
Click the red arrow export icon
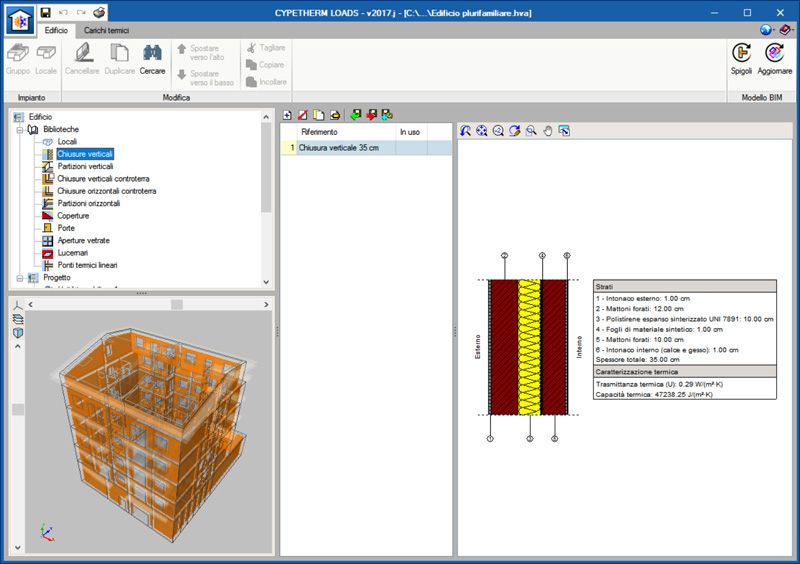tap(371, 115)
